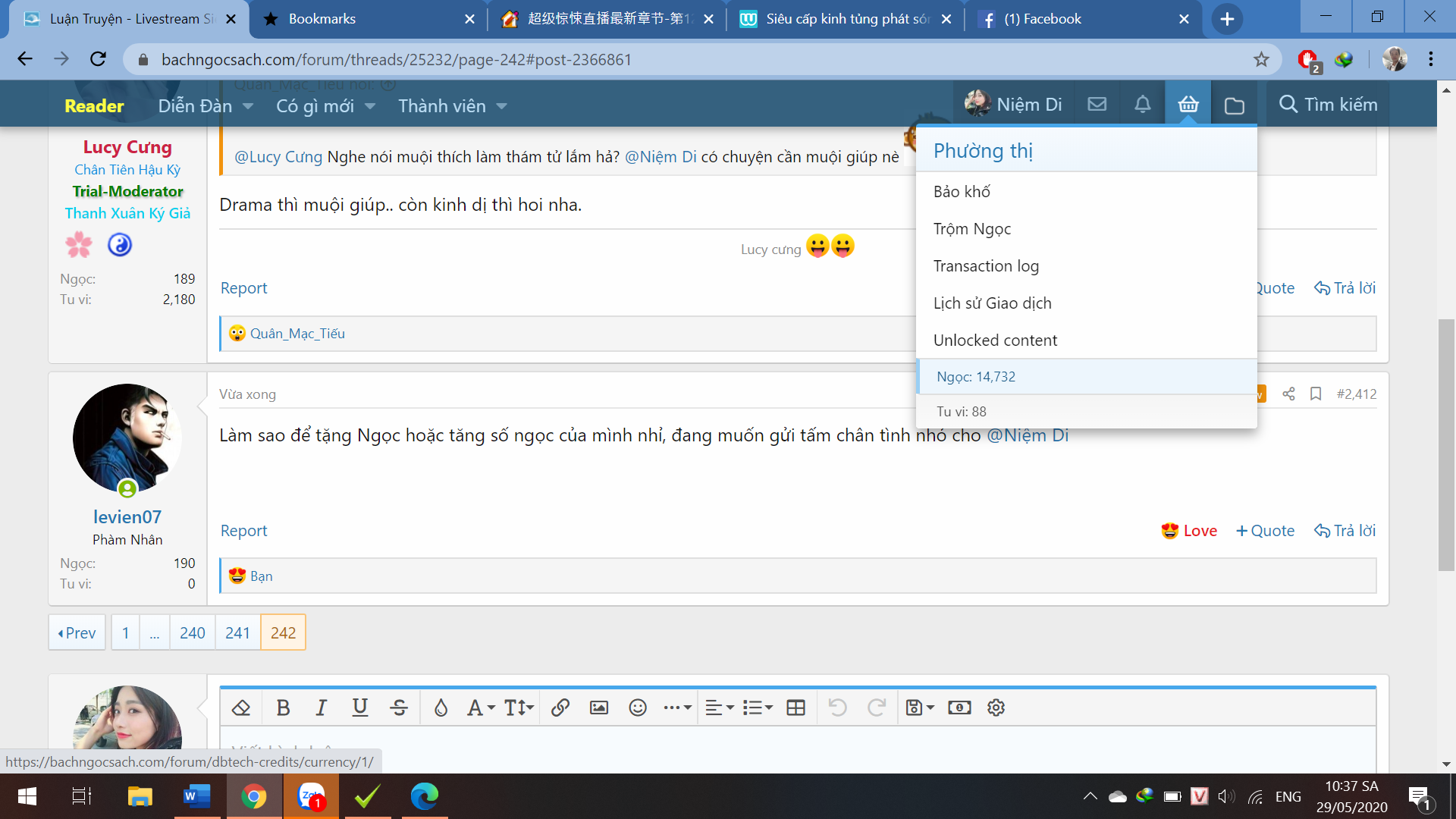Screen dimensions: 1456x819
Task: Click the Bold formatting icon
Action: 283,708
